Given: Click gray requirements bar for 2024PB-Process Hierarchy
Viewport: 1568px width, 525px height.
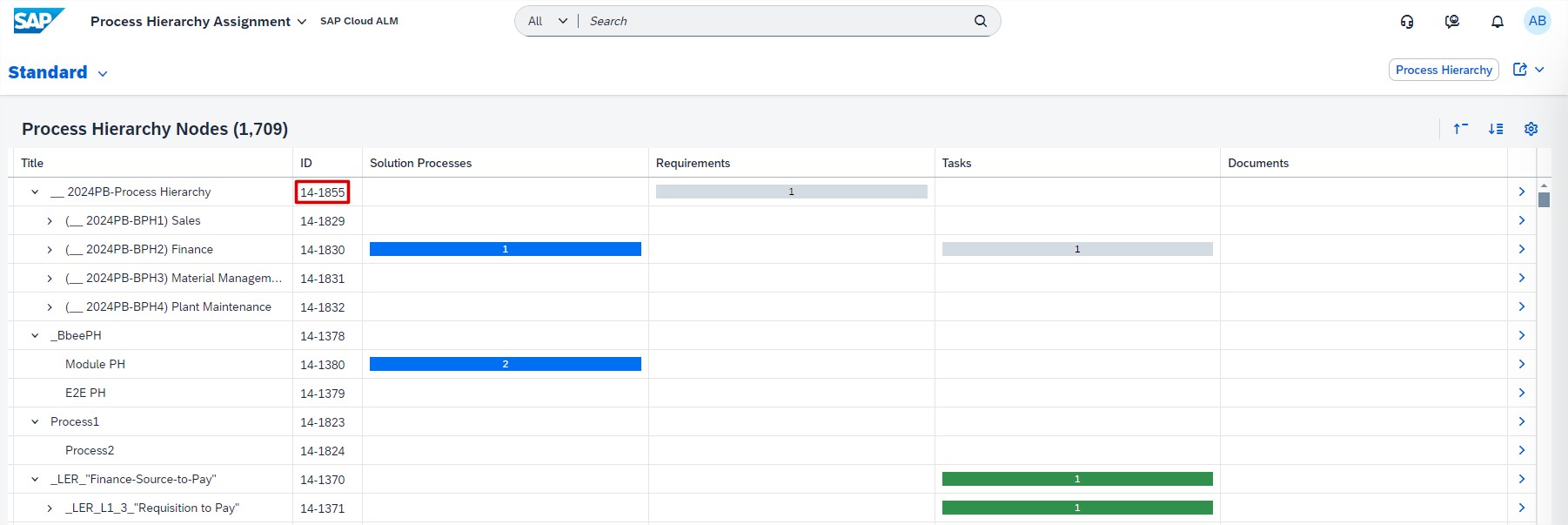Looking at the screenshot, I should (x=791, y=192).
